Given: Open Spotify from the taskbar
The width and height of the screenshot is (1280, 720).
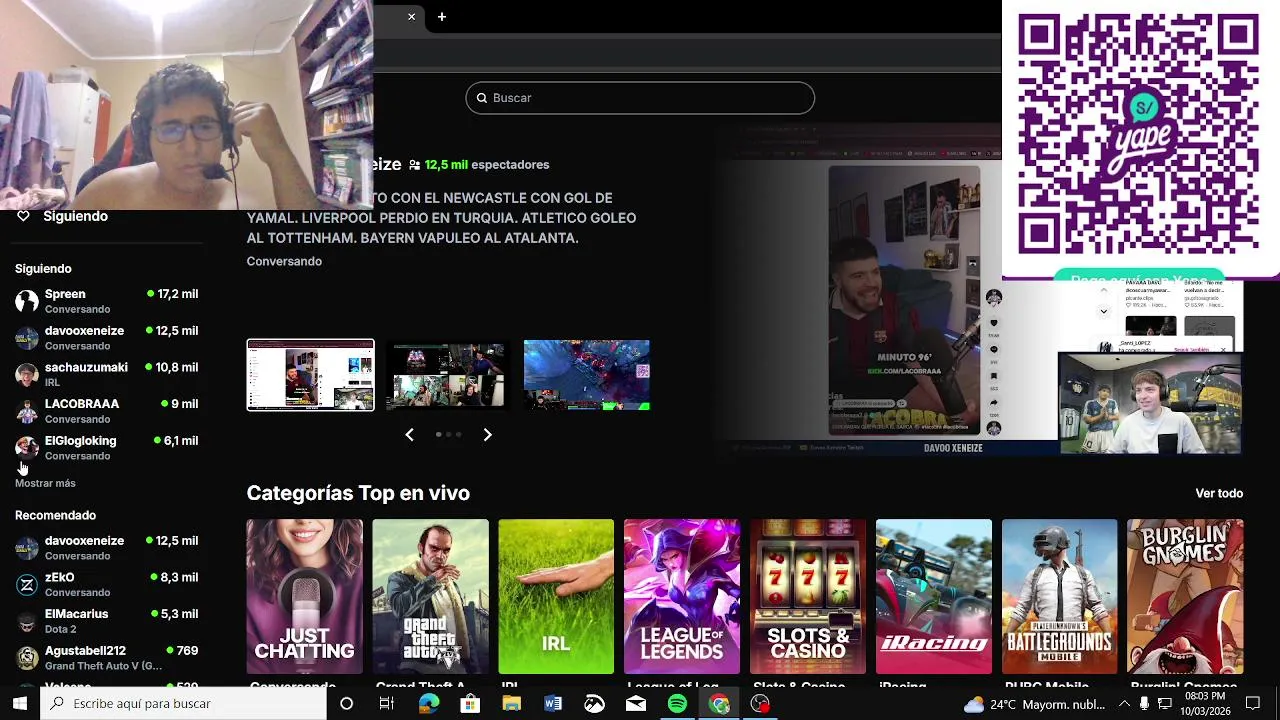Looking at the screenshot, I should (677, 704).
